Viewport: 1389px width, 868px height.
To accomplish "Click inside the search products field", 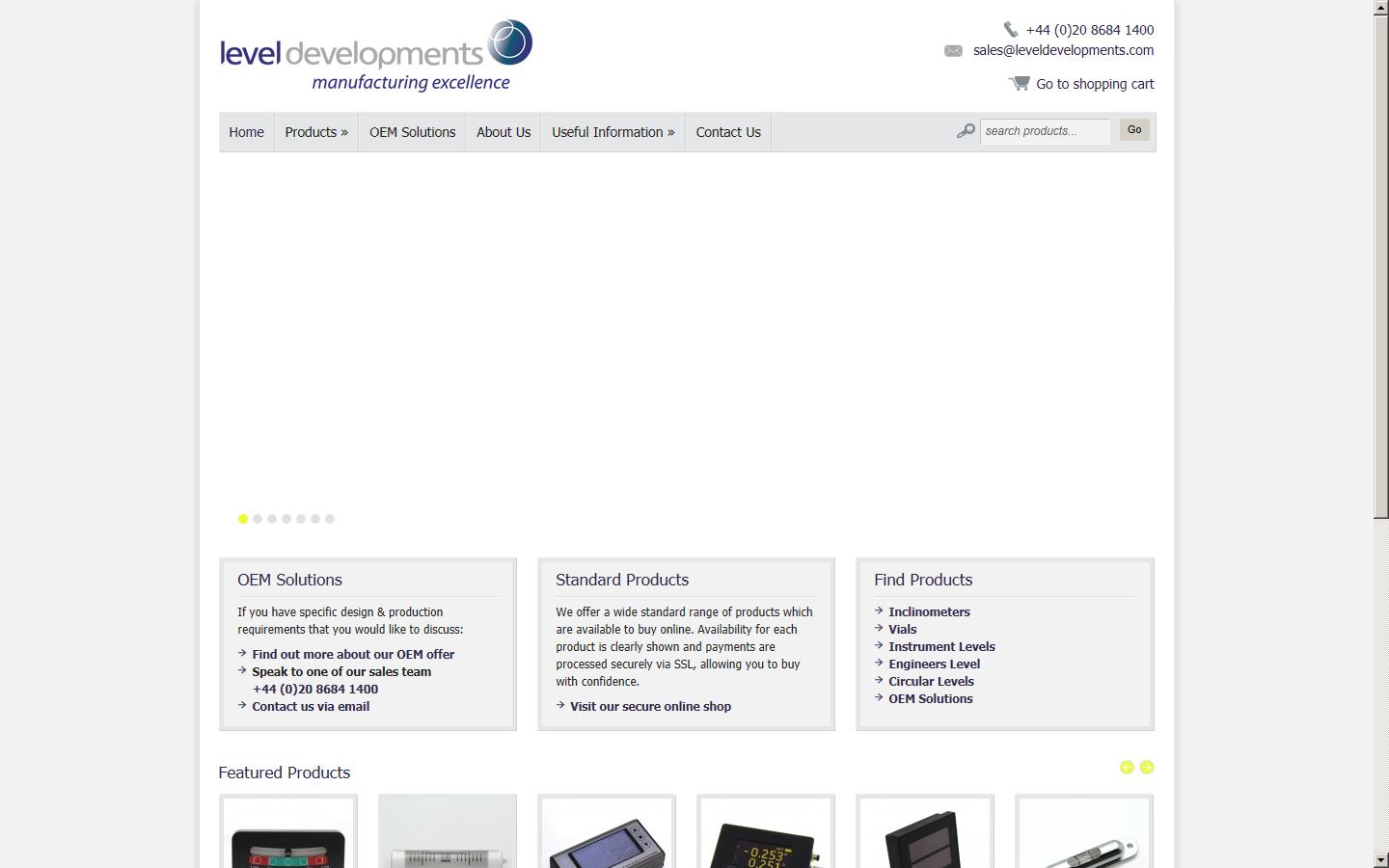I will (1045, 131).
